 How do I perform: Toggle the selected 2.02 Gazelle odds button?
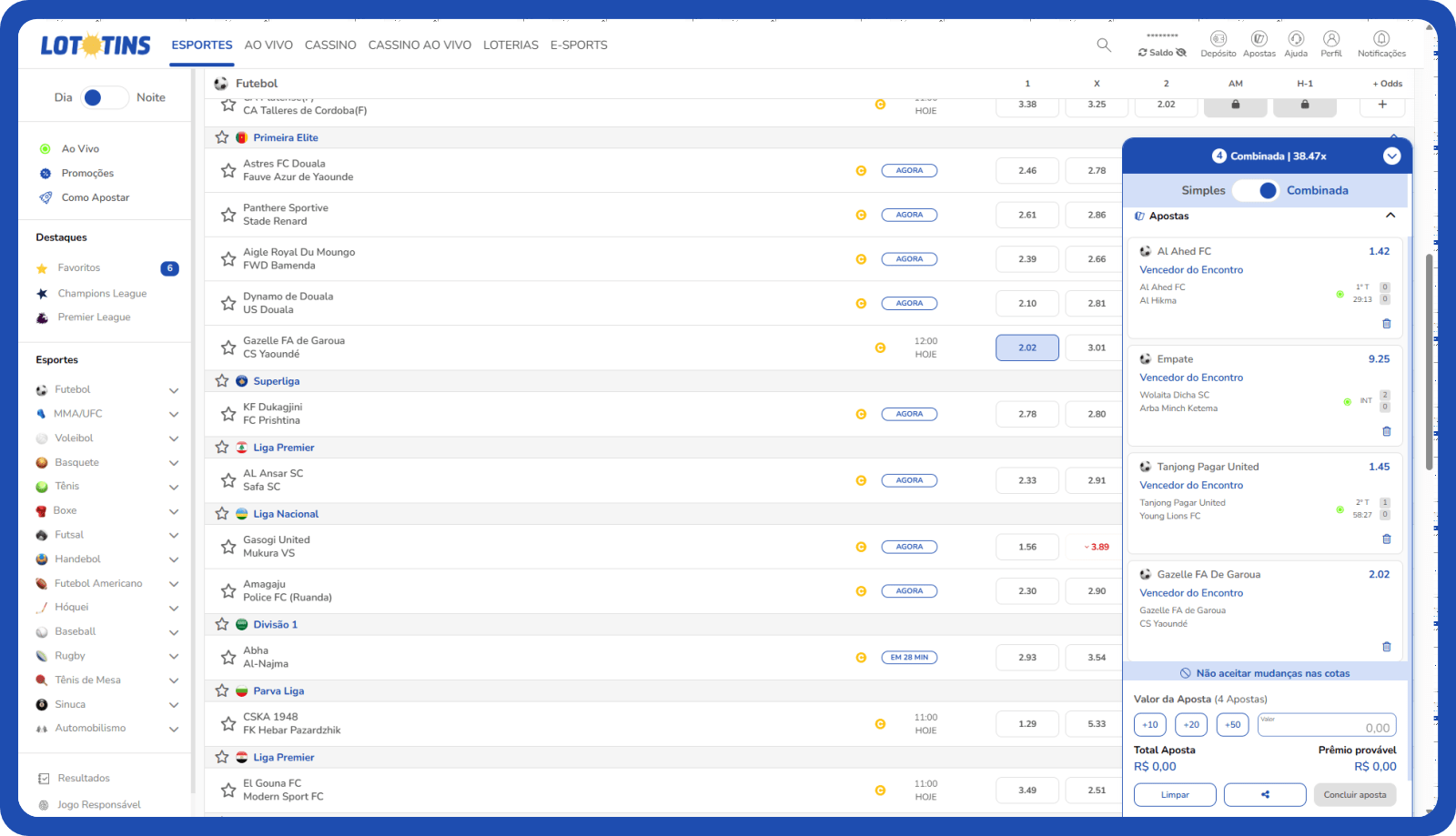(x=1027, y=347)
